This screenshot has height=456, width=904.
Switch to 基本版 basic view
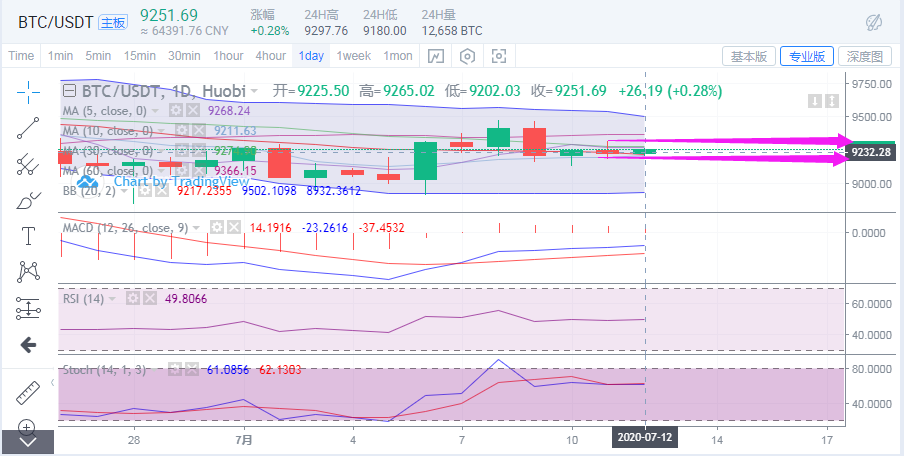click(x=748, y=56)
